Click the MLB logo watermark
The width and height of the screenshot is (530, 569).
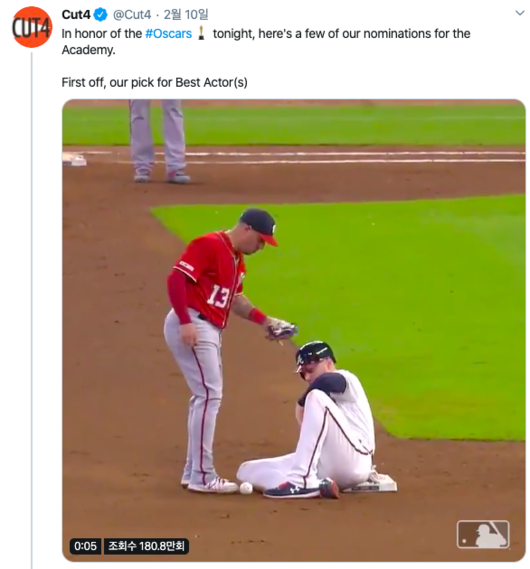pyautogui.click(x=483, y=534)
